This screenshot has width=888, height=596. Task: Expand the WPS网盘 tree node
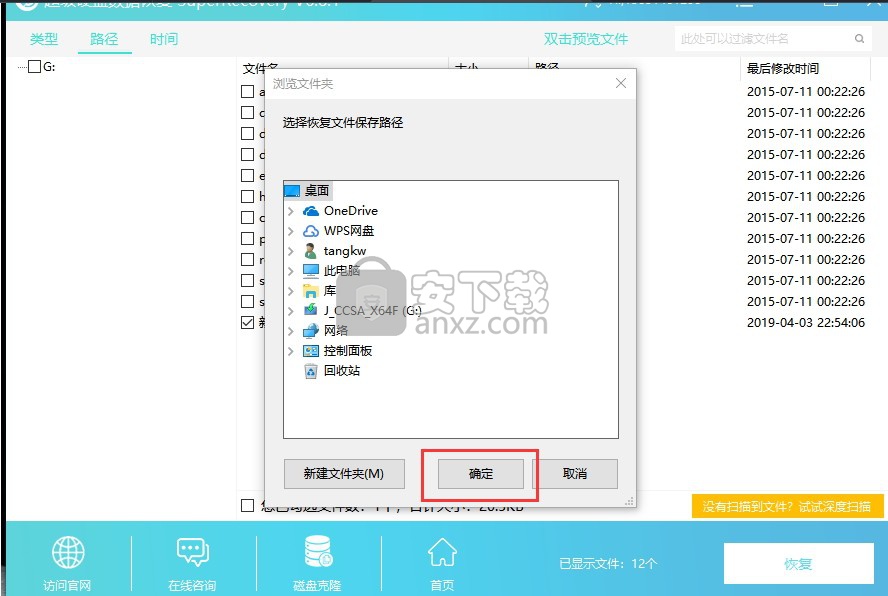[x=291, y=231]
